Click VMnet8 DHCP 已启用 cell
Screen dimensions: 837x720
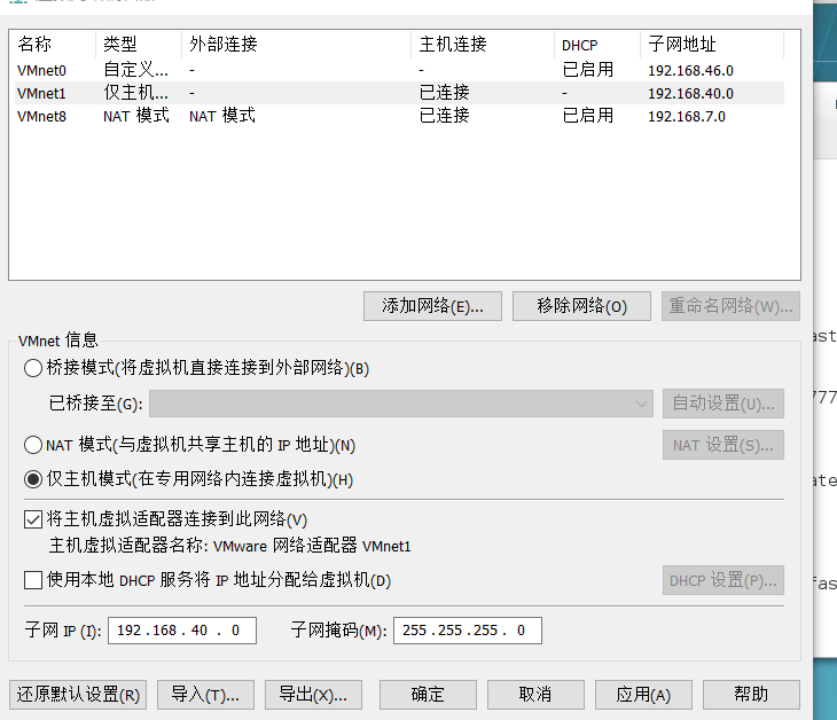pos(588,116)
